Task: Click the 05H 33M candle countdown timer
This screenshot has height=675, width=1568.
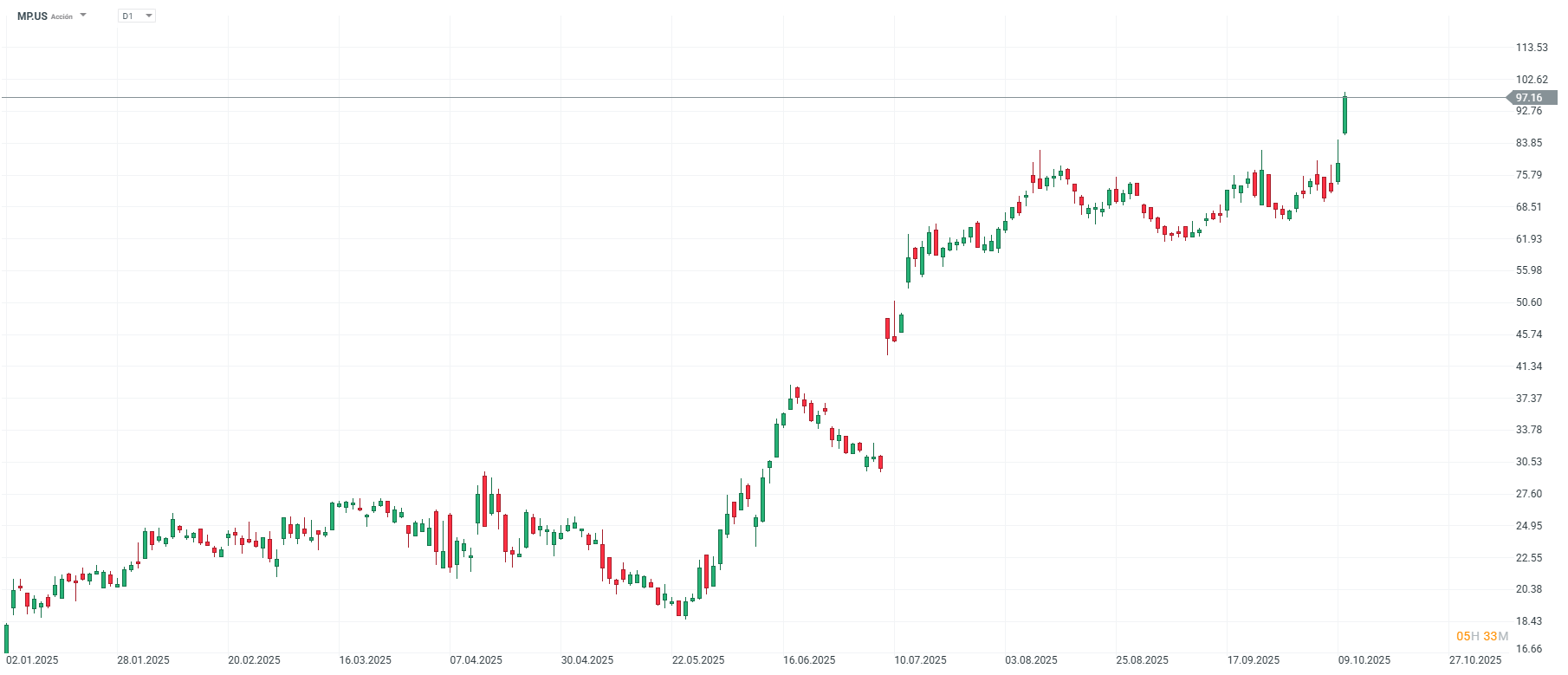Action: tap(1481, 636)
